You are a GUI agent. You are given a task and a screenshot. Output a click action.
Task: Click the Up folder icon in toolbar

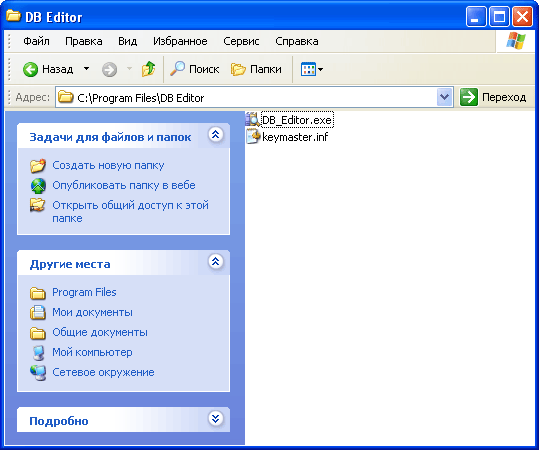(x=148, y=69)
